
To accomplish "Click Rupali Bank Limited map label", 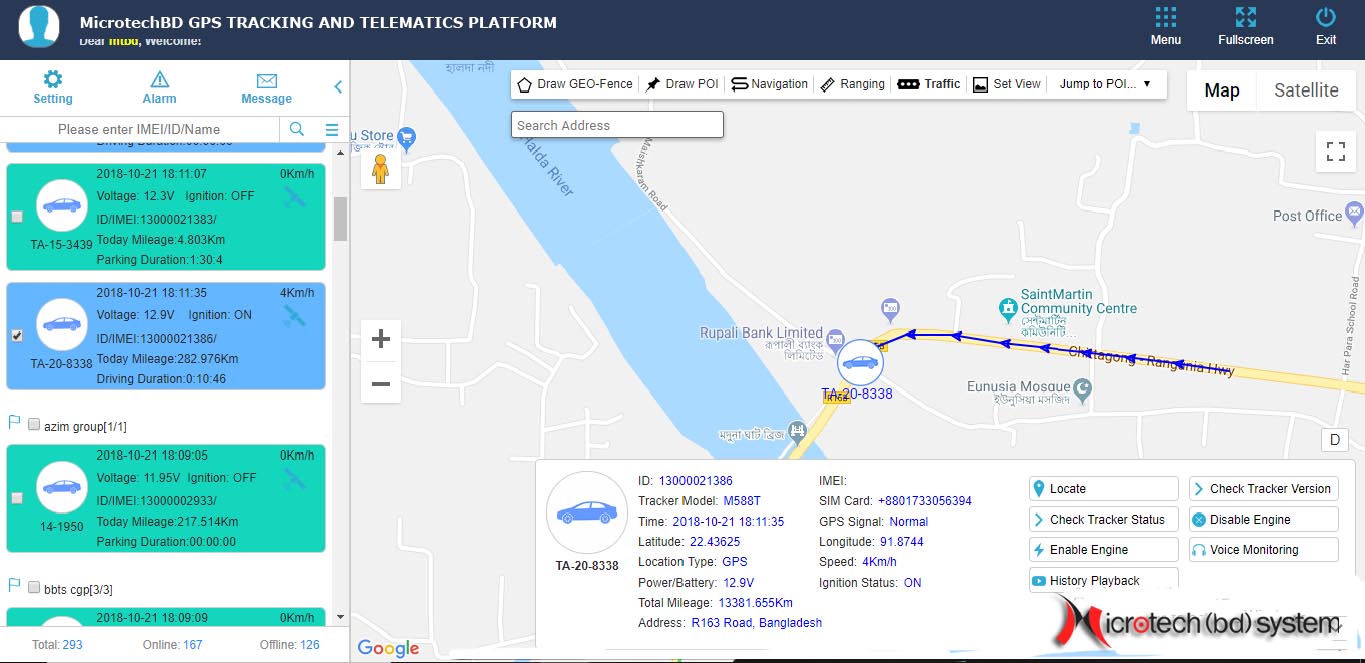I will [761, 333].
